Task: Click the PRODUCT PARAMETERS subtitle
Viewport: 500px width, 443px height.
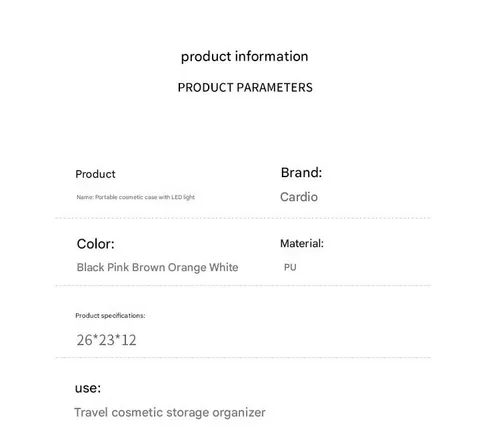Action: (x=245, y=88)
